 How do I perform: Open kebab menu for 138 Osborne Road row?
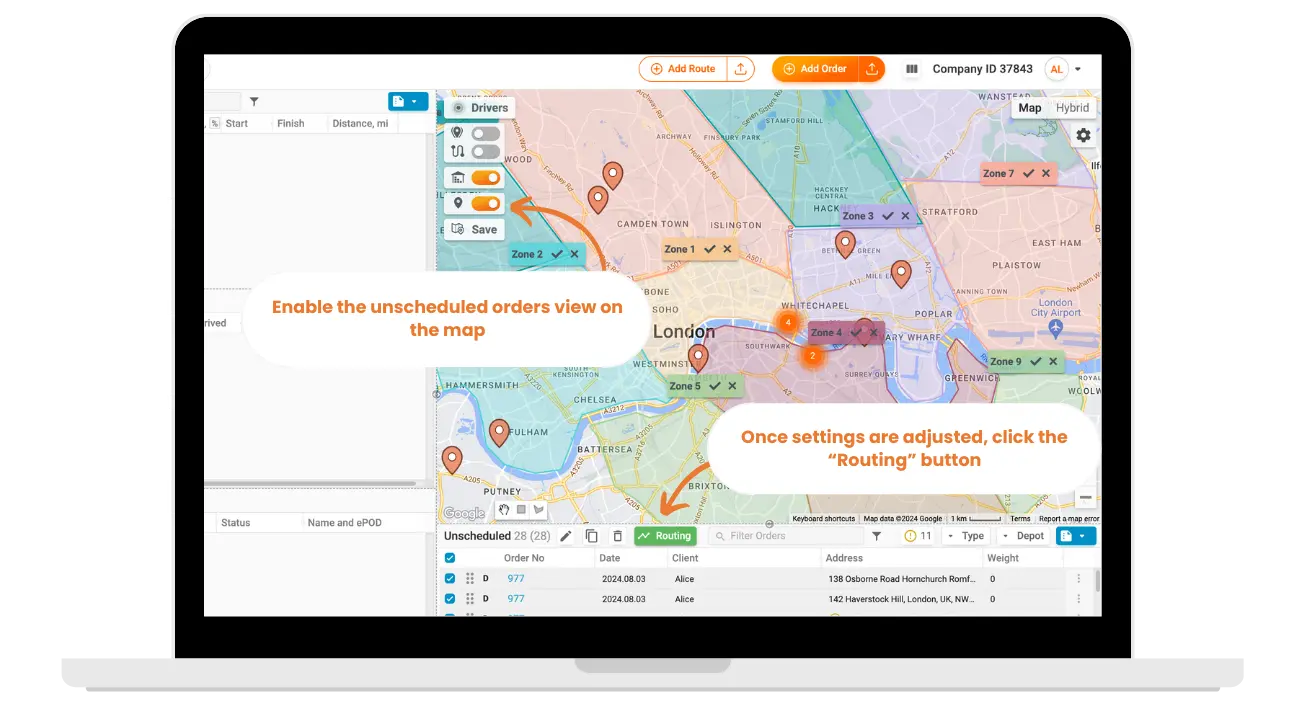[x=1079, y=579]
